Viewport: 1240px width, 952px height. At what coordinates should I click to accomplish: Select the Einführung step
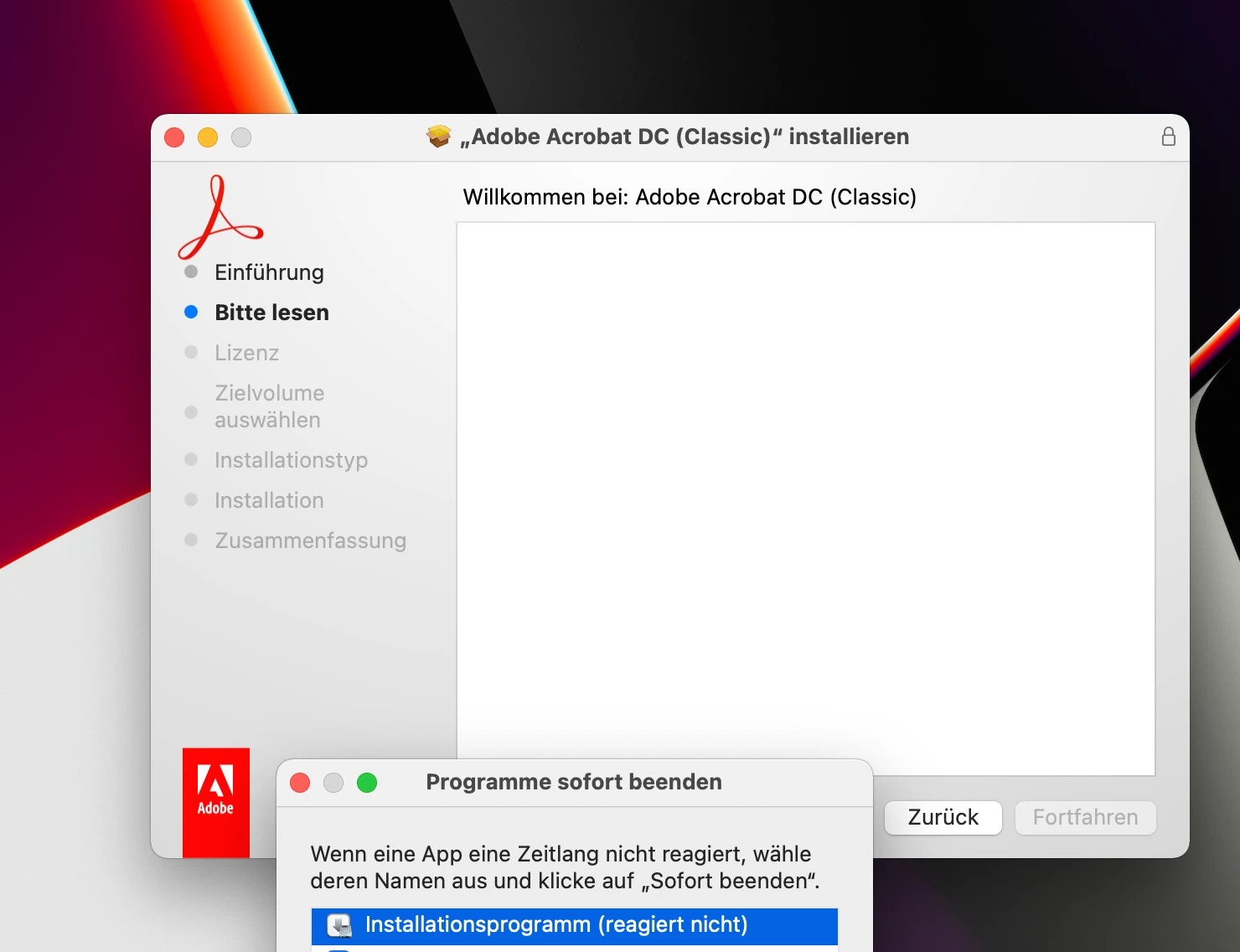269,272
